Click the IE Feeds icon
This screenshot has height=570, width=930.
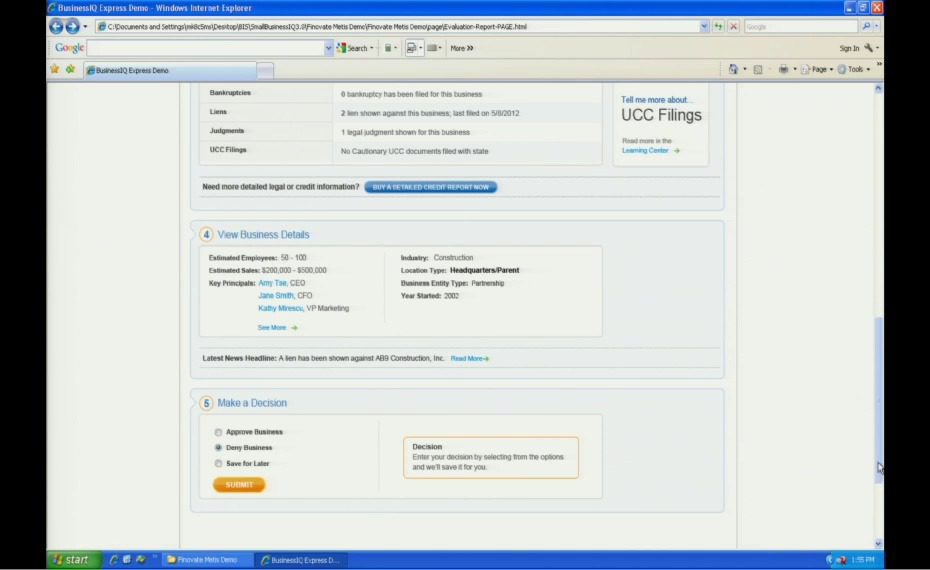[x=757, y=69]
